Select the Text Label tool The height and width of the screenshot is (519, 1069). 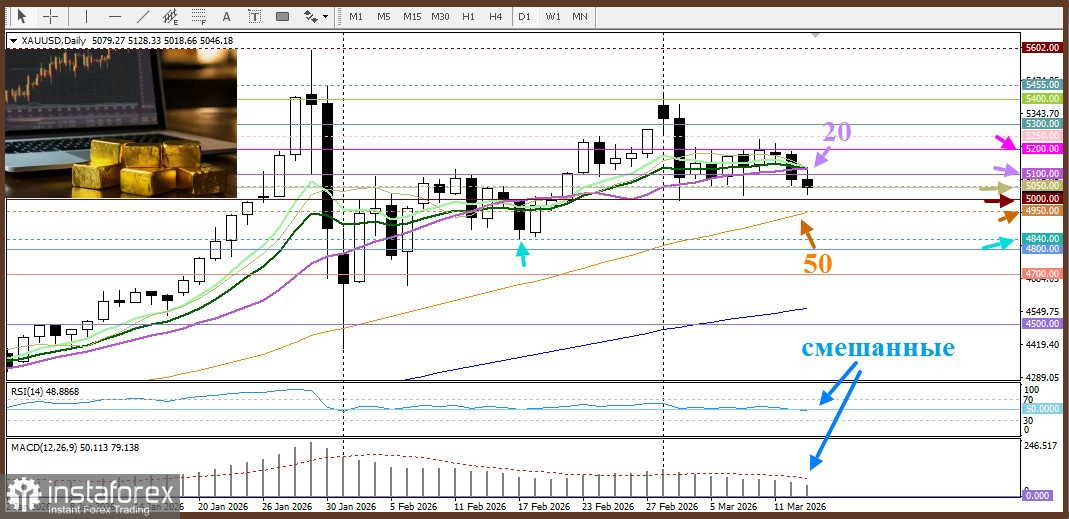point(253,16)
